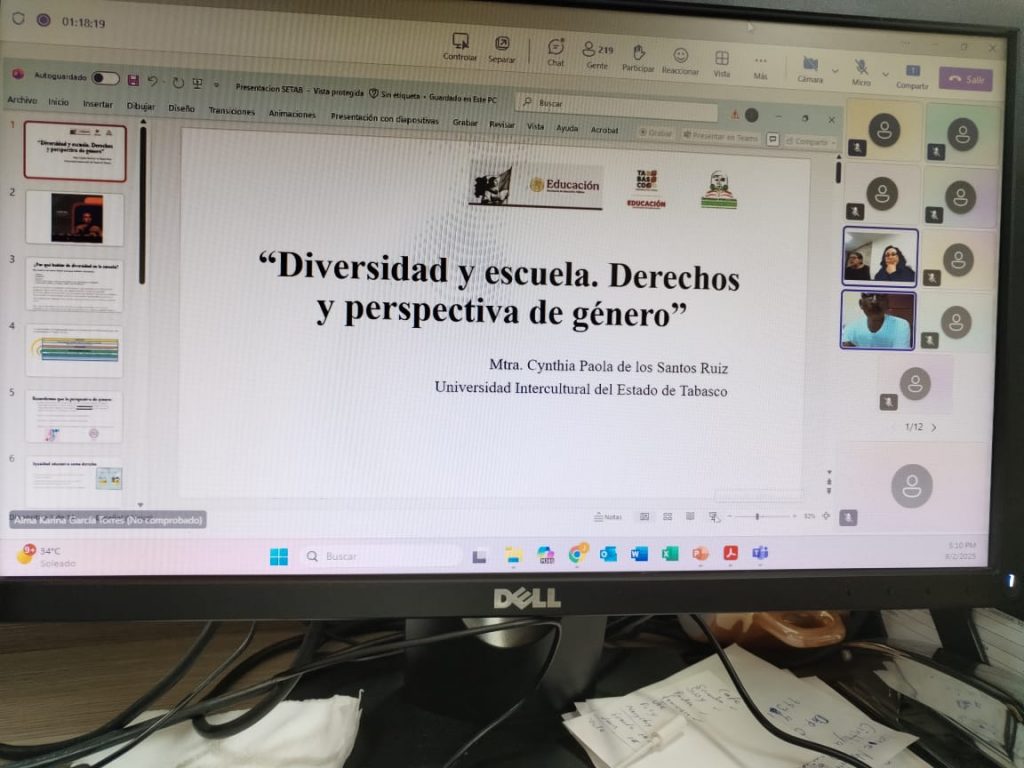The image size is (1024, 768).
Task: Expand the camera options dropdown arrow
Action: click(x=835, y=71)
